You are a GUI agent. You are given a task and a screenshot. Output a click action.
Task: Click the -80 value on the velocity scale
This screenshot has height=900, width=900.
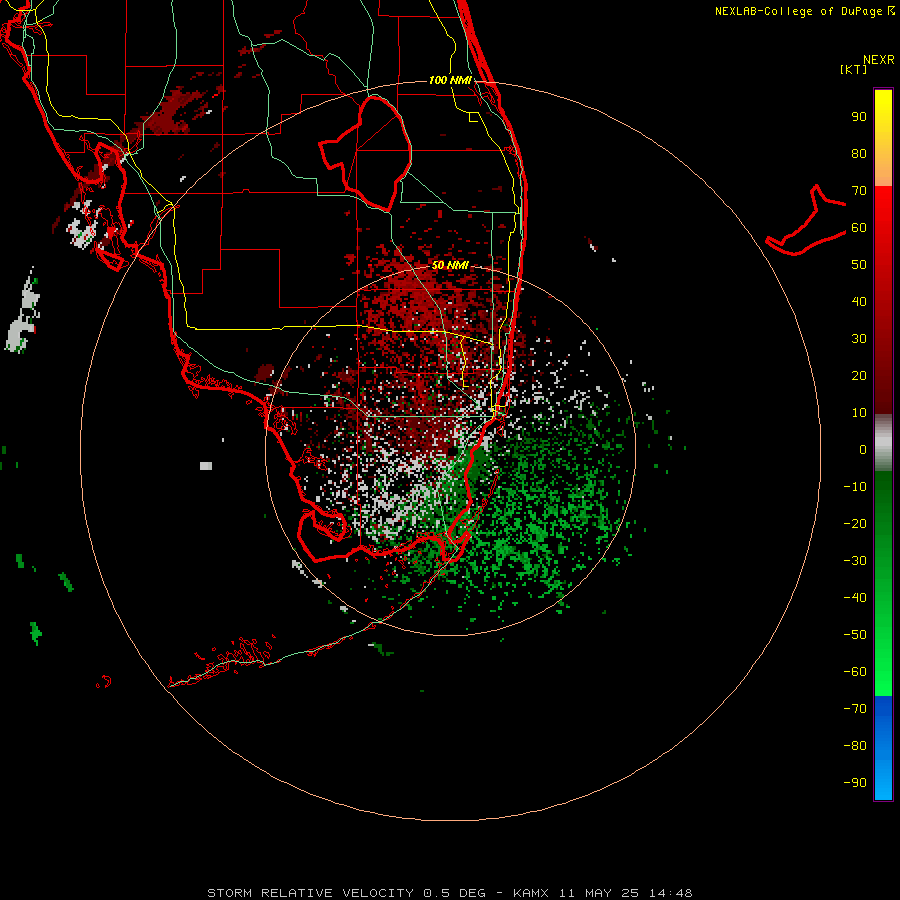855,746
